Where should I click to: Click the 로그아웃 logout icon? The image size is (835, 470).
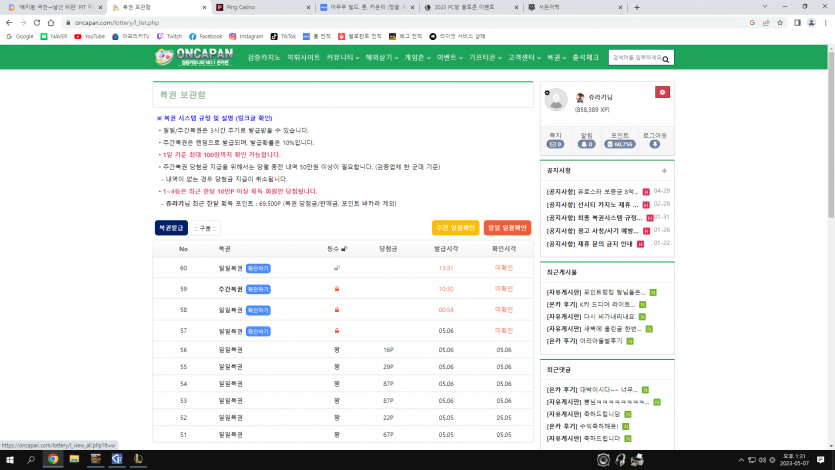654,144
